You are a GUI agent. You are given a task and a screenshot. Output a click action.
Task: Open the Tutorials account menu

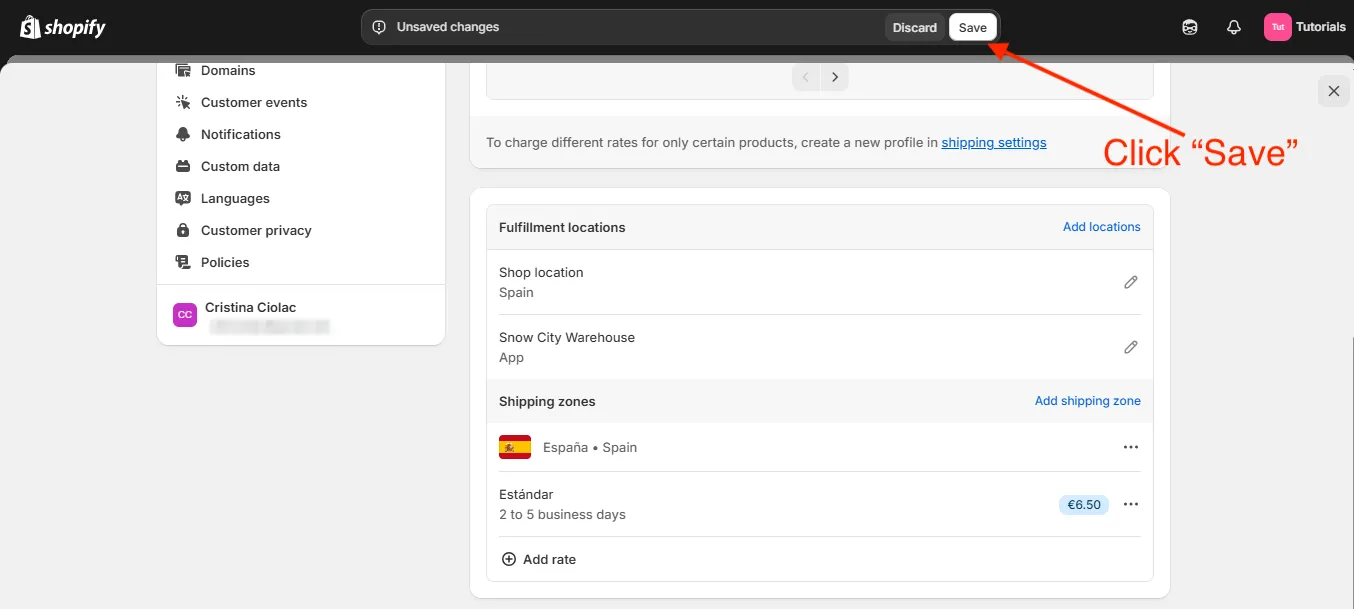(x=1305, y=27)
